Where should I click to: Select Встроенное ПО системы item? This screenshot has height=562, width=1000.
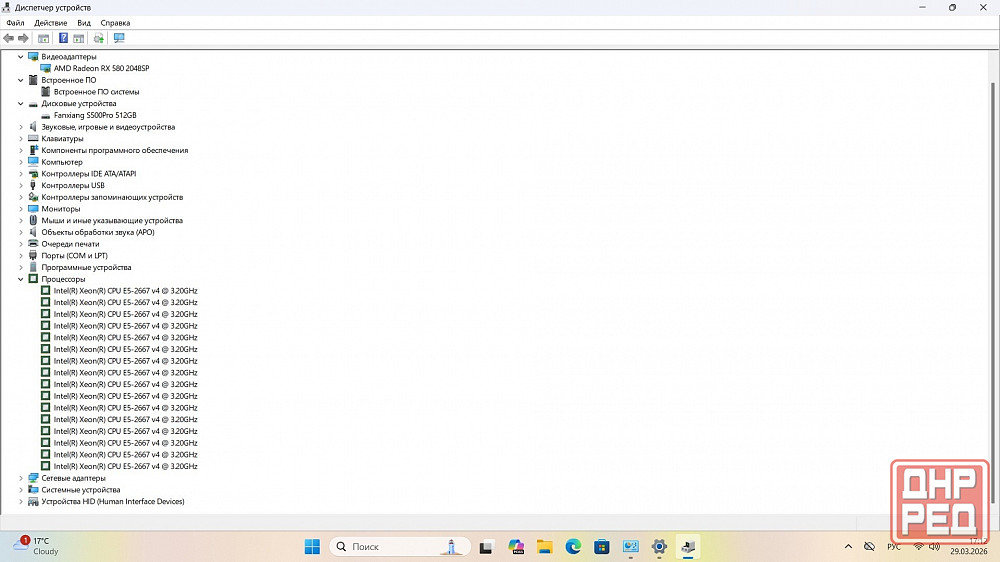[x=96, y=92]
